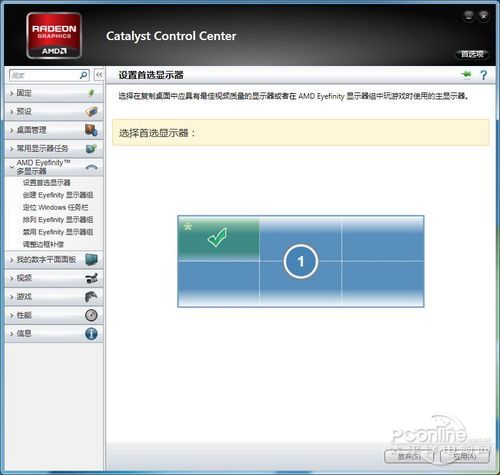This screenshot has width=500, height=475.
Task: Click the 信息 blue info icon
Action: point(91,334)
